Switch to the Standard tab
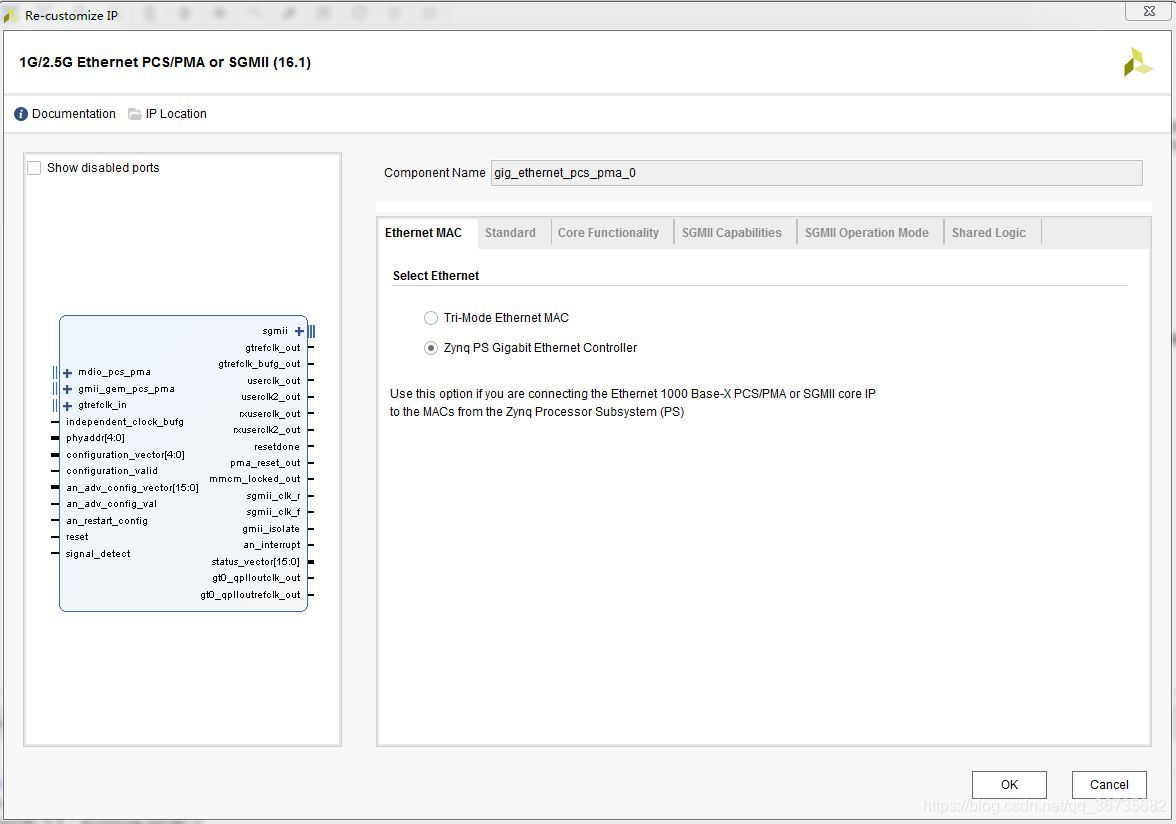 [510, 232]
